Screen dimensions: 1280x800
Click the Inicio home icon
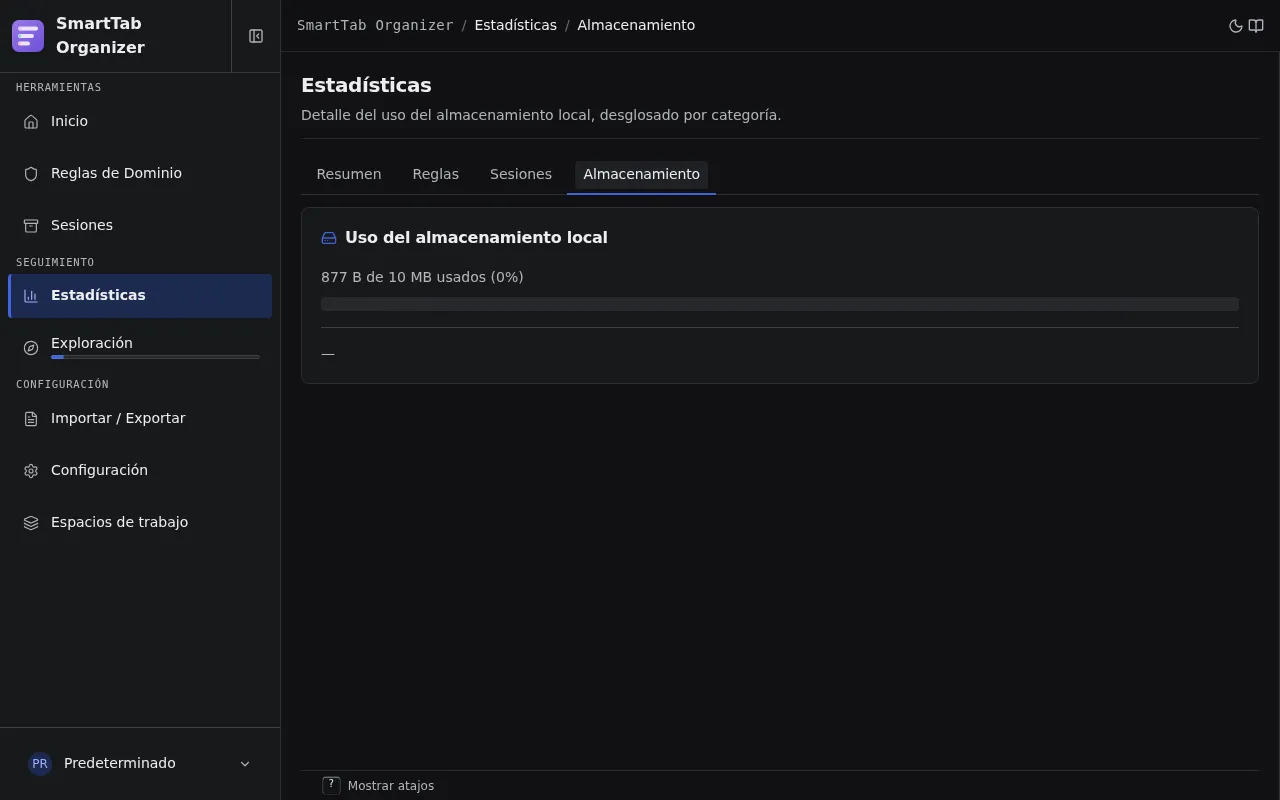[31, 121]
